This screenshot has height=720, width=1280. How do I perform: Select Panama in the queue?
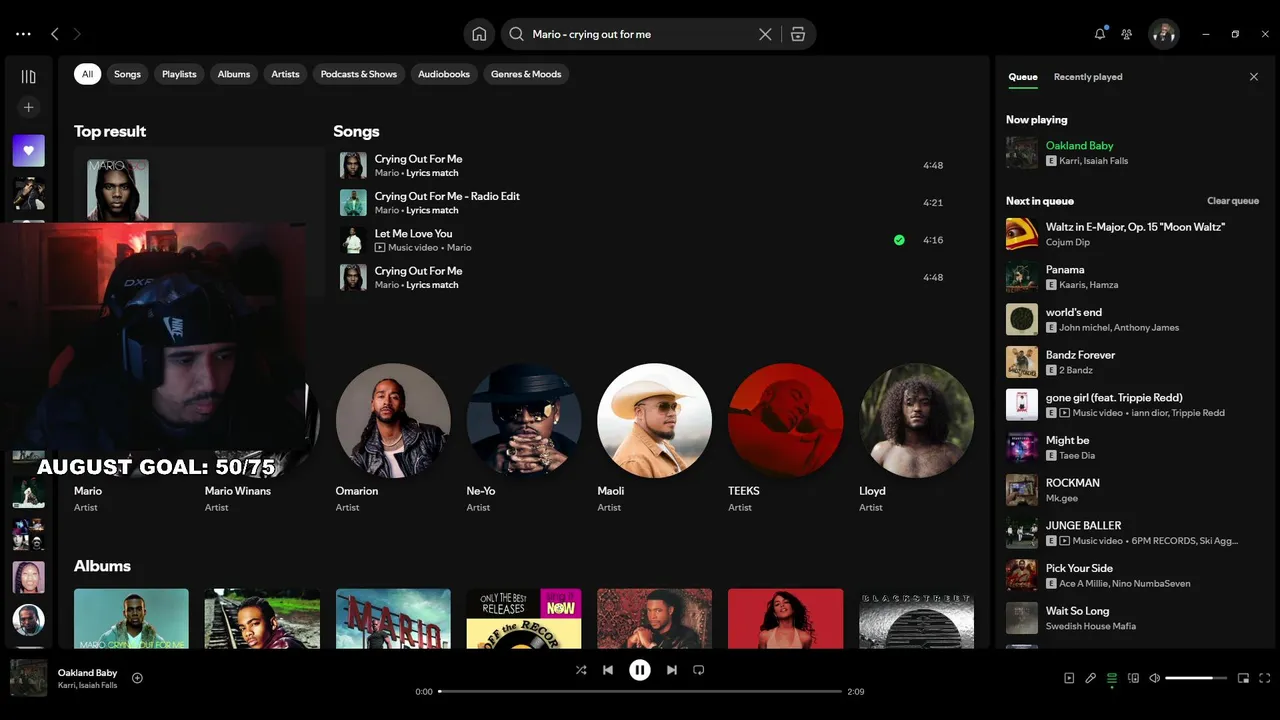pyautogui.click(x=1133, y=277)
